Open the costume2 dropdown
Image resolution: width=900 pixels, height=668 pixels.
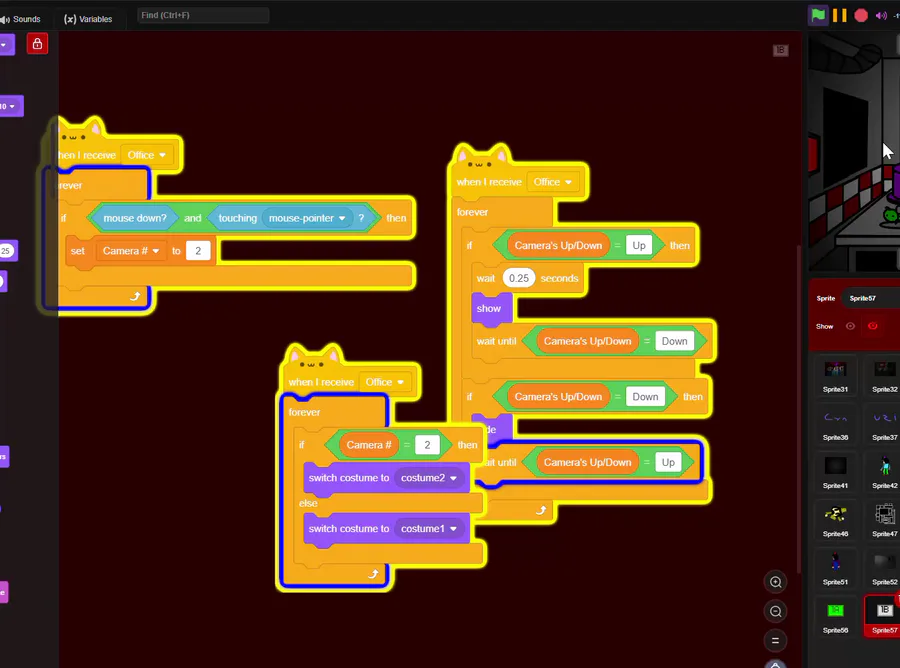click(x=428, y=478)
